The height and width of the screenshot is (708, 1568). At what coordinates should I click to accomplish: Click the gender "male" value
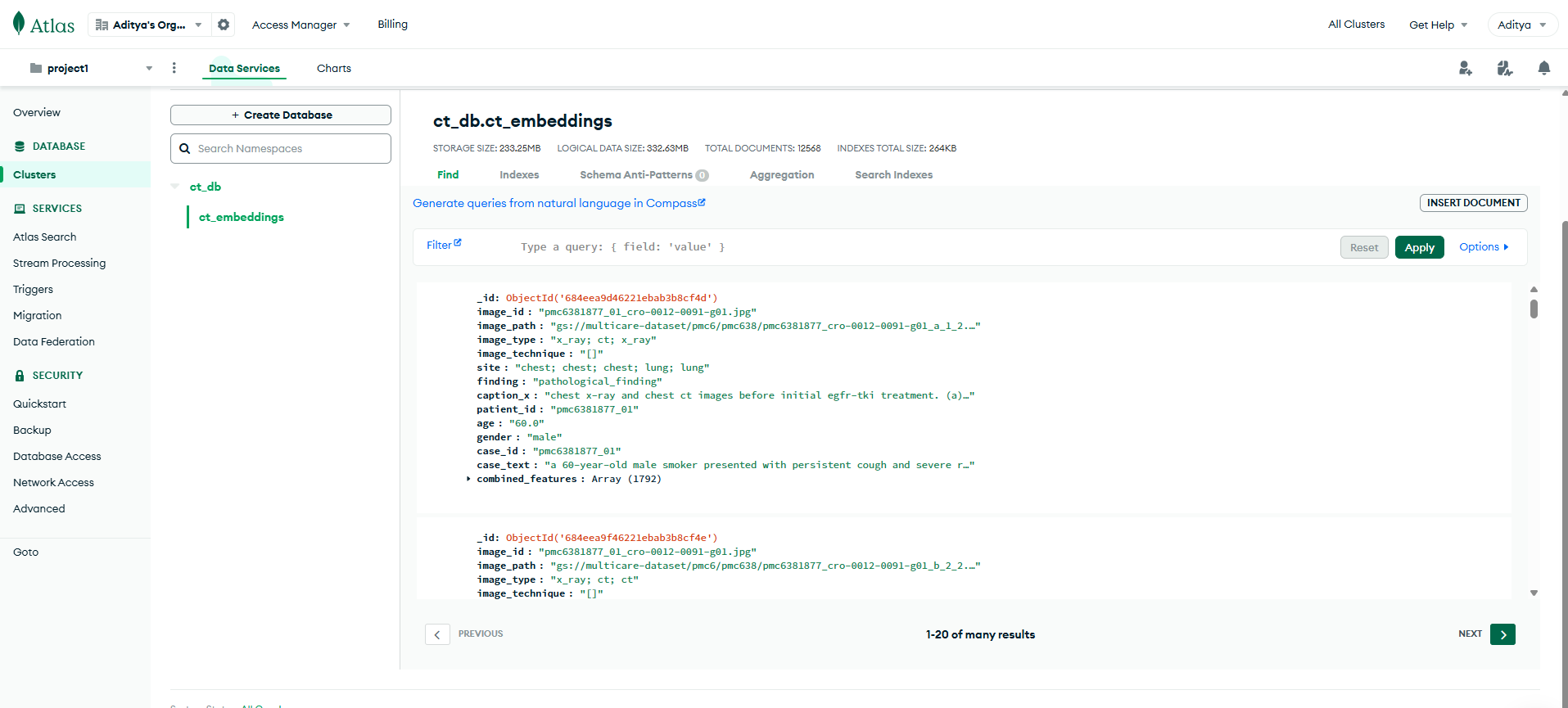coord(545,437)
